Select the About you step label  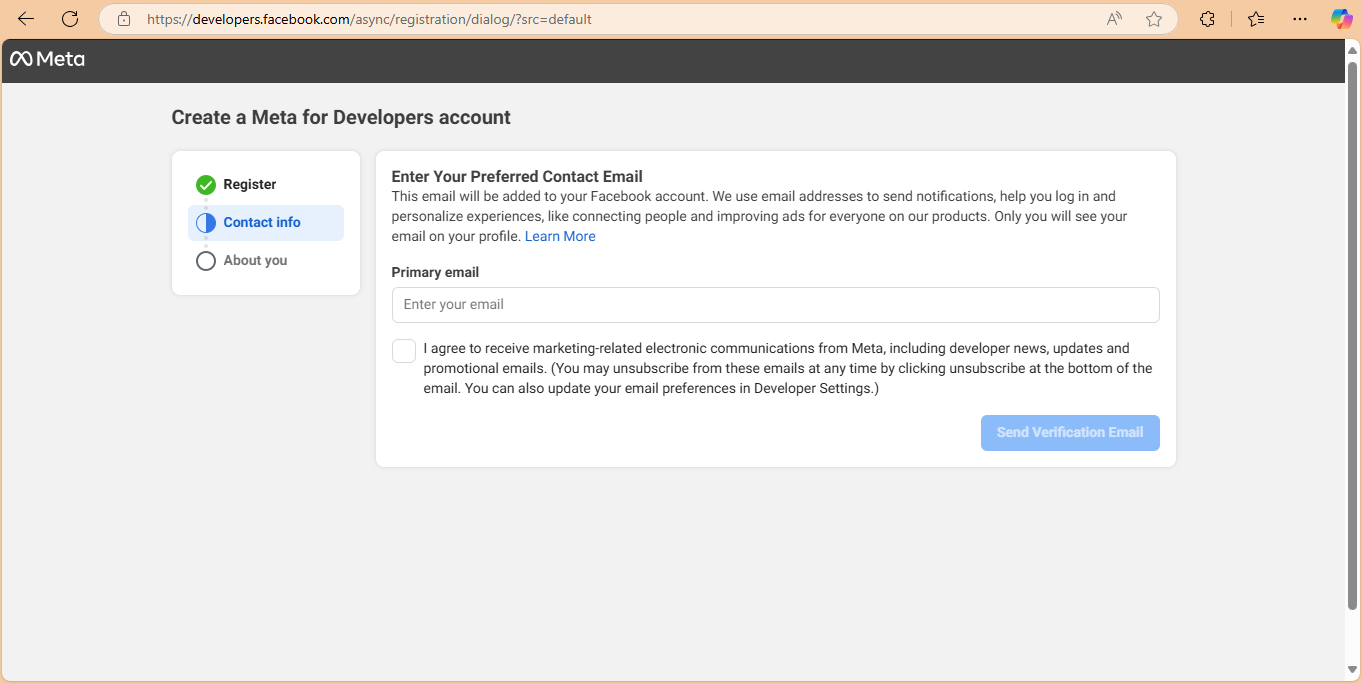254,260
